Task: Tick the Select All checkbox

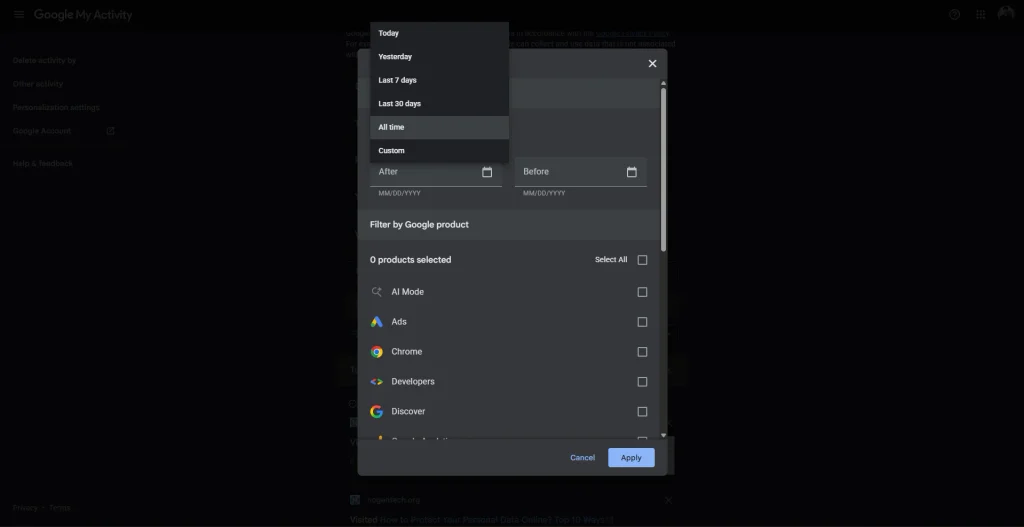Action: [643, 260]
